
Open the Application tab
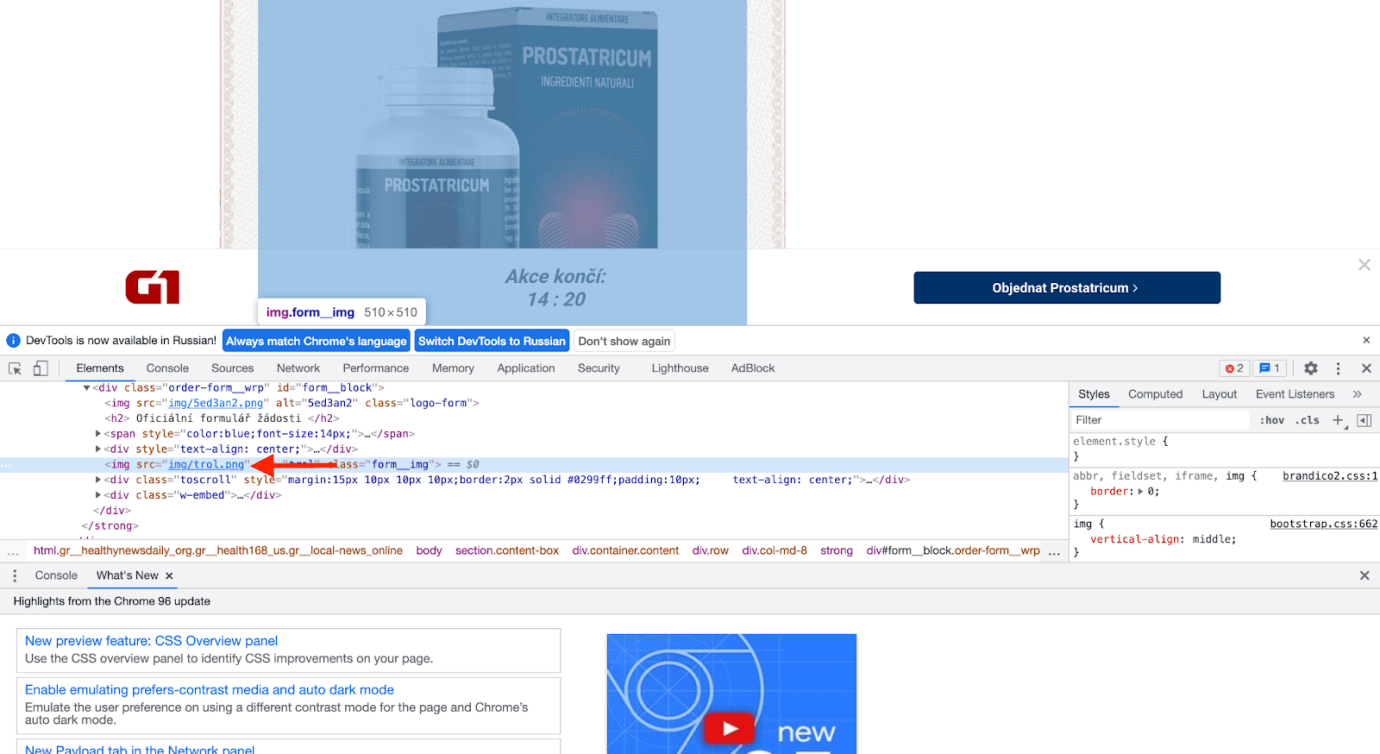(x=526, y=368)
